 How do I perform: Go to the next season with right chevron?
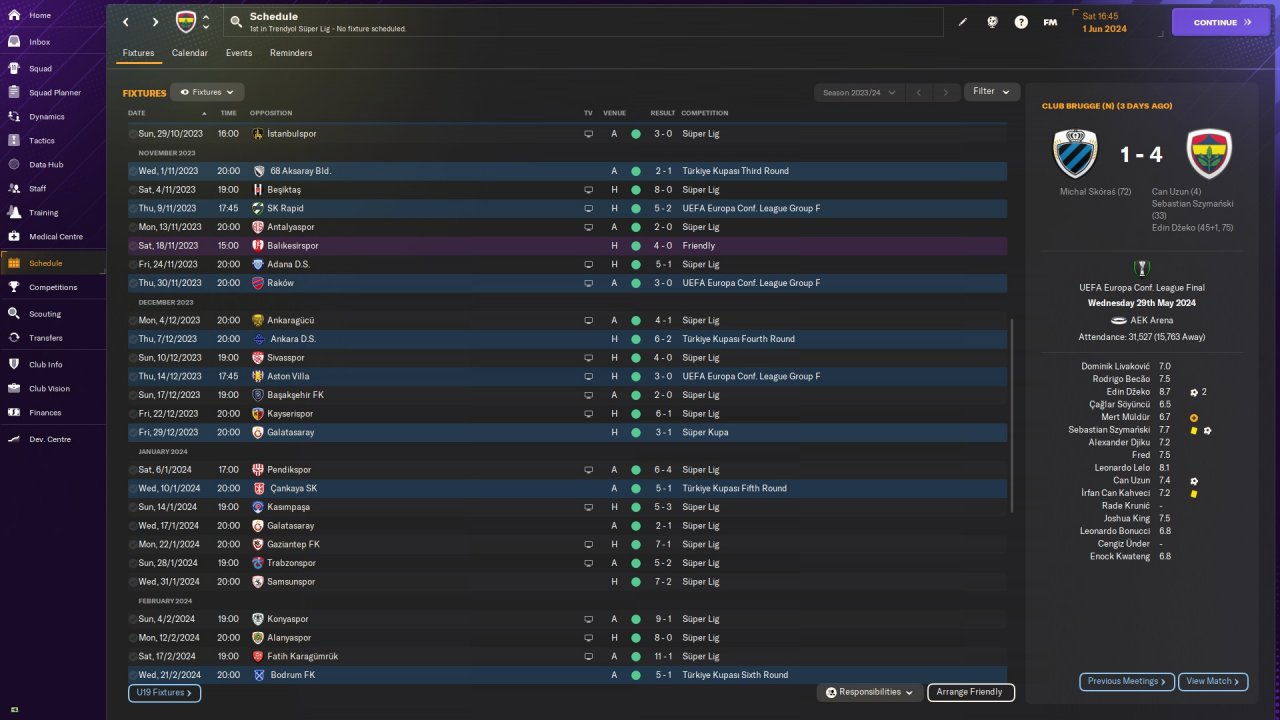946,93
